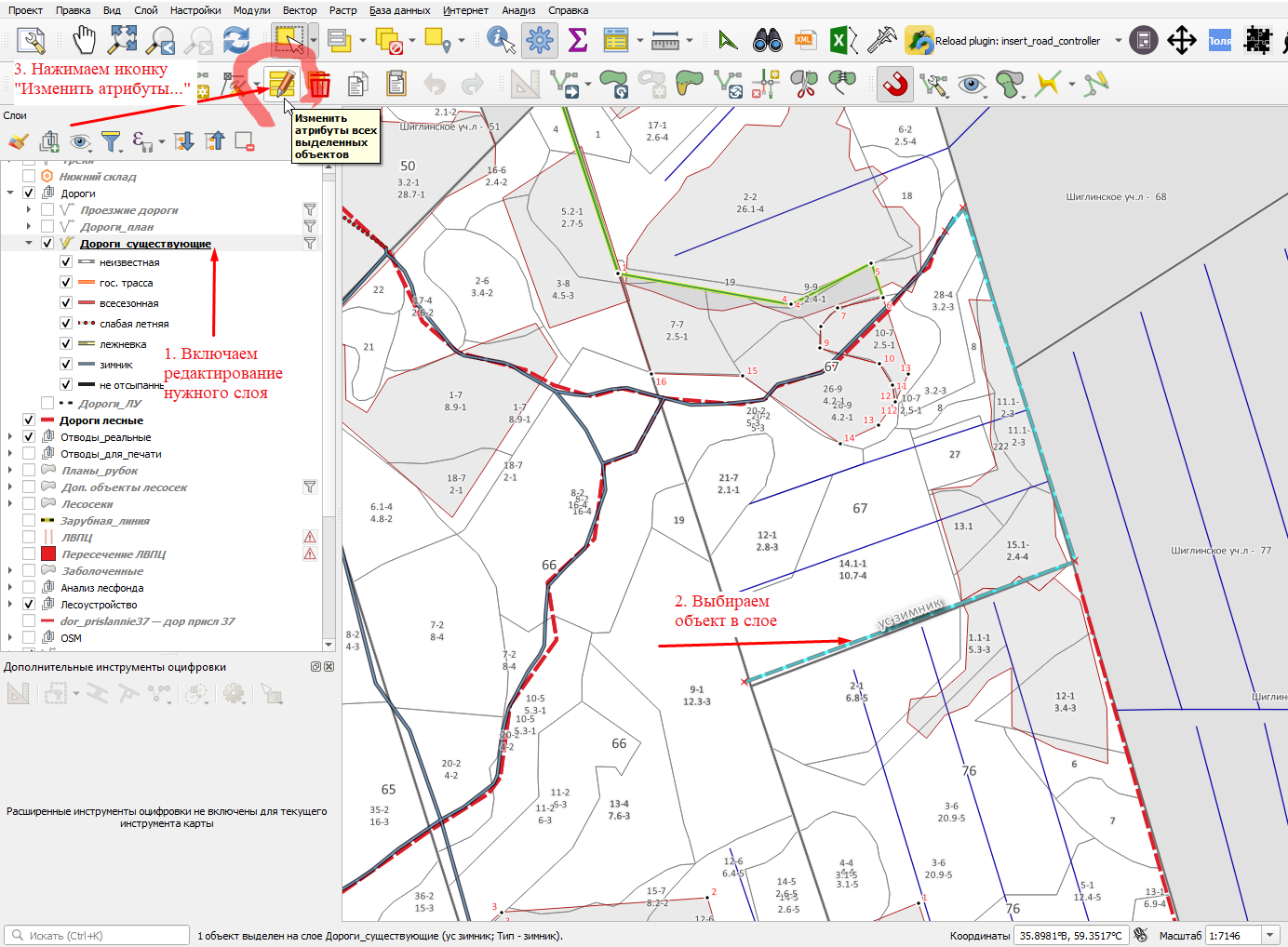Screen dimensions: 1288x947
Task: Click the four-arrow move icon
Action: pos(1182,40)
